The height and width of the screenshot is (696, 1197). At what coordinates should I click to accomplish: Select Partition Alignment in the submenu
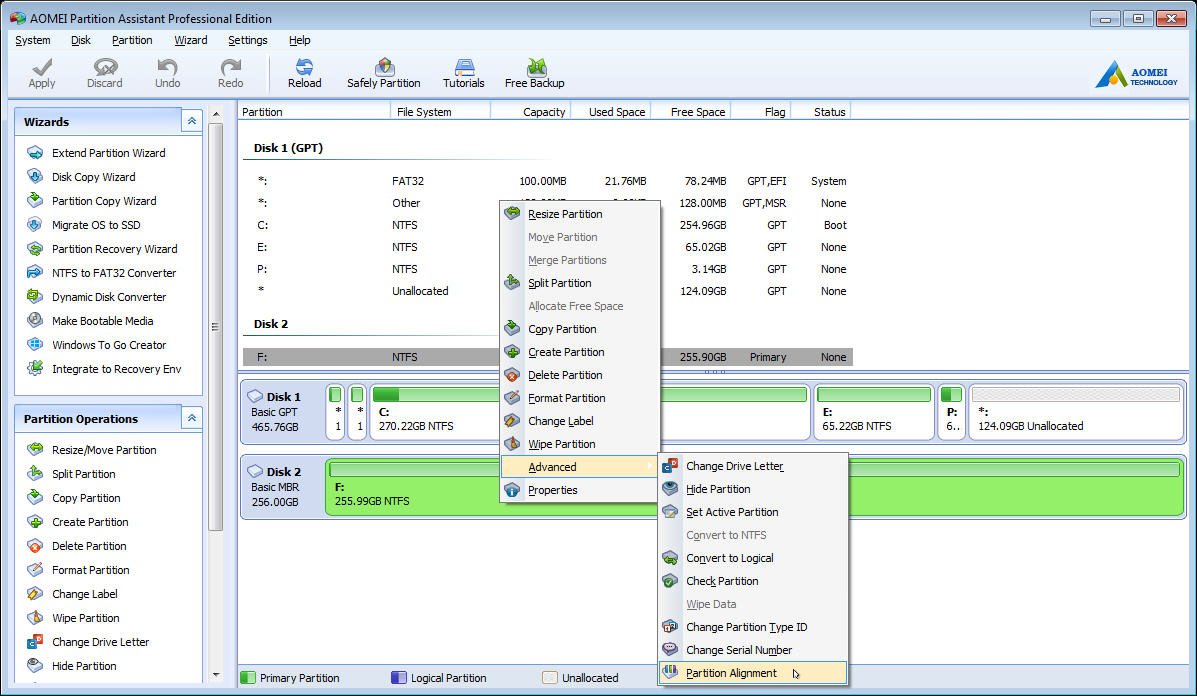[x=731, y=673]
